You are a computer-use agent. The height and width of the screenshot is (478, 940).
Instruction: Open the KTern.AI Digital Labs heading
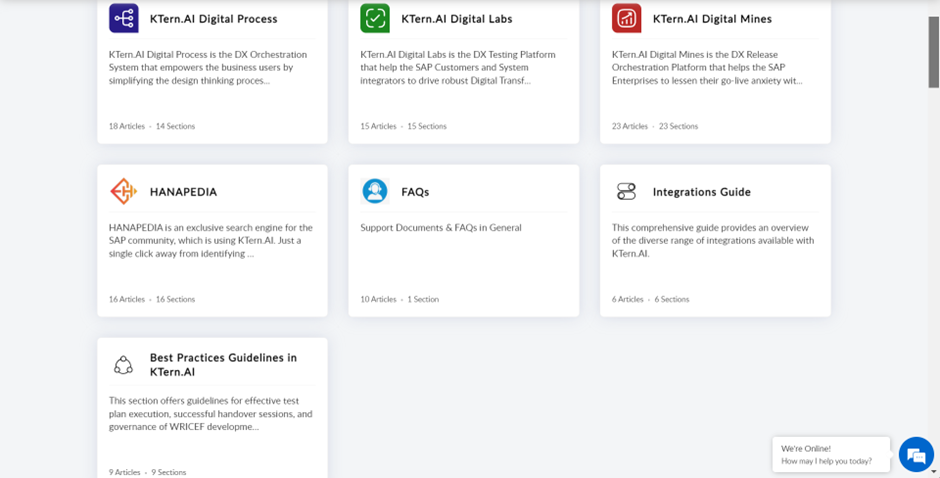tap(457, 19)
